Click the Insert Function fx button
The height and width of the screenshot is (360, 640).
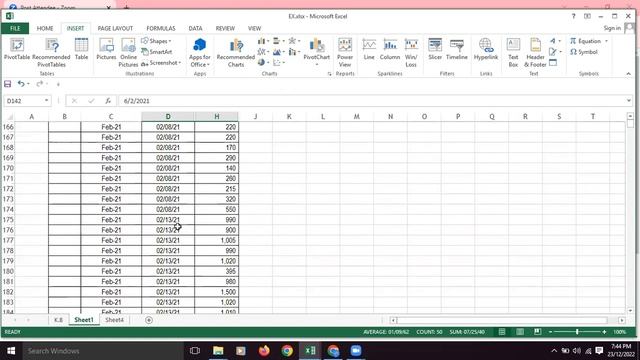[108, 101]
